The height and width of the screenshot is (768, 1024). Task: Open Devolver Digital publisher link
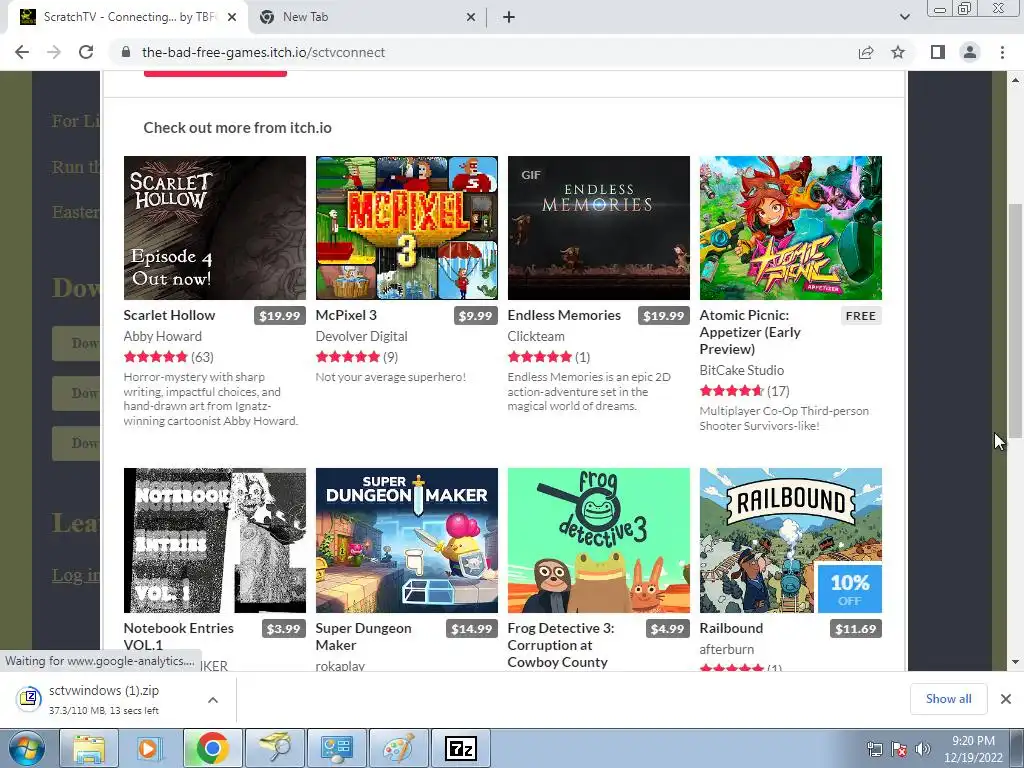(x=361, y=336)
